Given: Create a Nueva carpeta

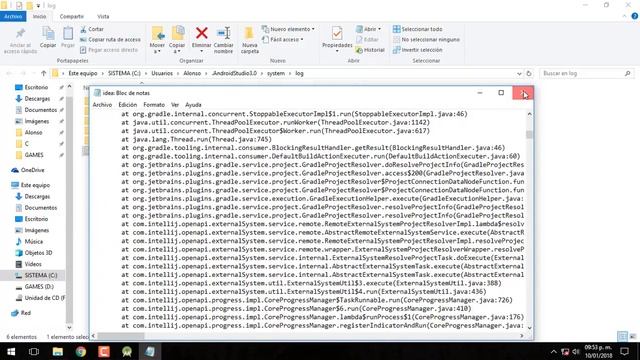Looking at the screenshot, I should pyautogui.click(x=249, y=40).
